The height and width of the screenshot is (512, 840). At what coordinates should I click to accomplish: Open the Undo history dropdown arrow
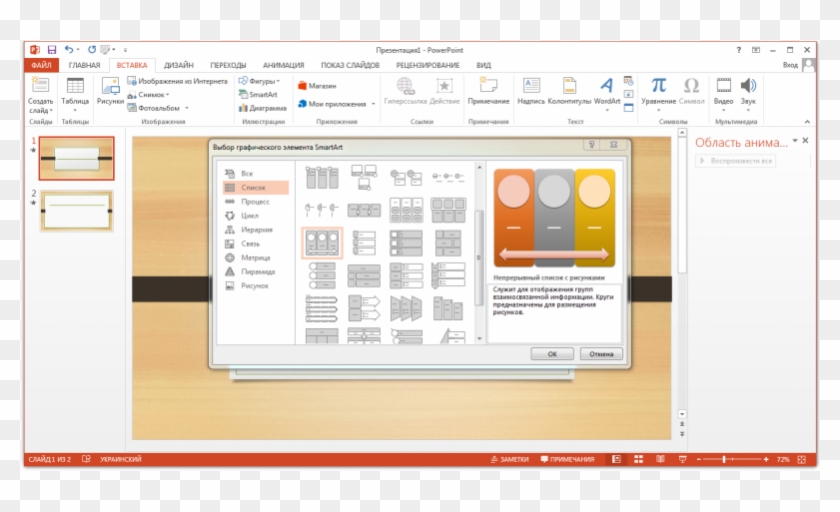pos(78,49)
